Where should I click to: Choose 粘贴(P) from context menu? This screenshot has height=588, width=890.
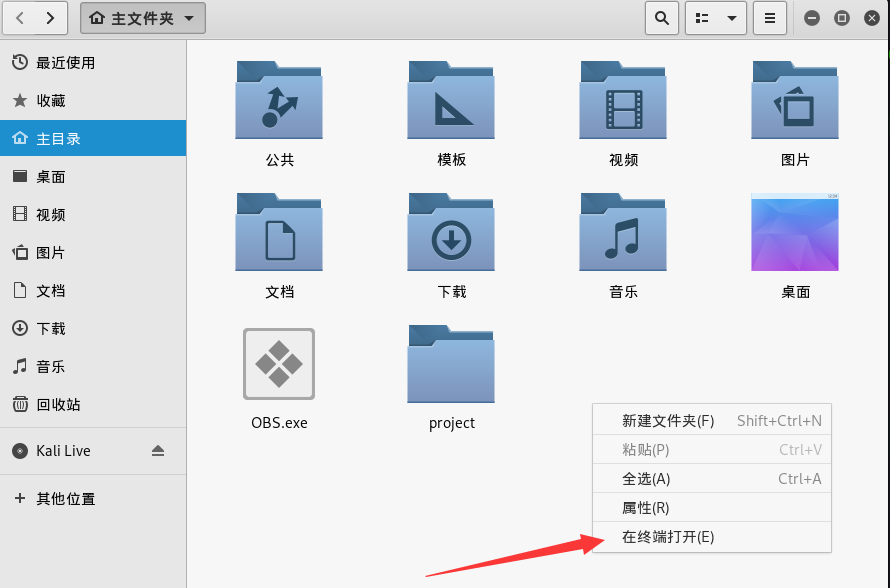coord(712,450)
